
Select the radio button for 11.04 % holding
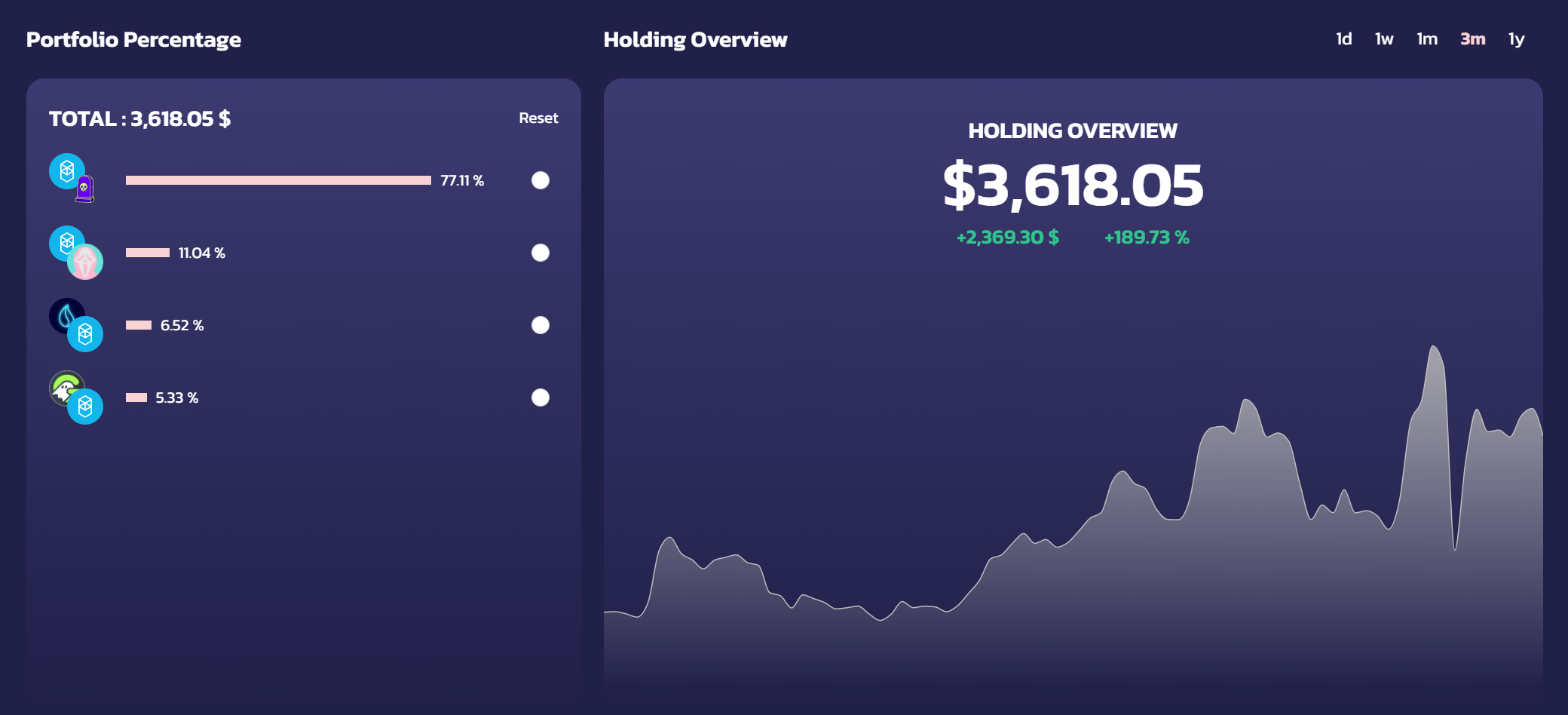tap(541, 253)
